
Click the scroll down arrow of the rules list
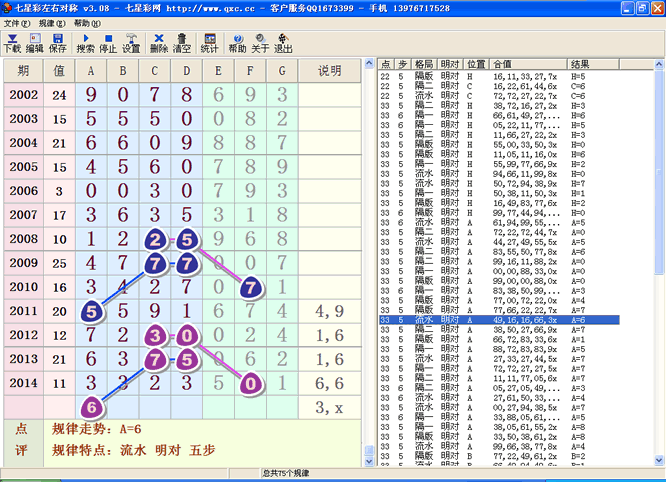659,460
